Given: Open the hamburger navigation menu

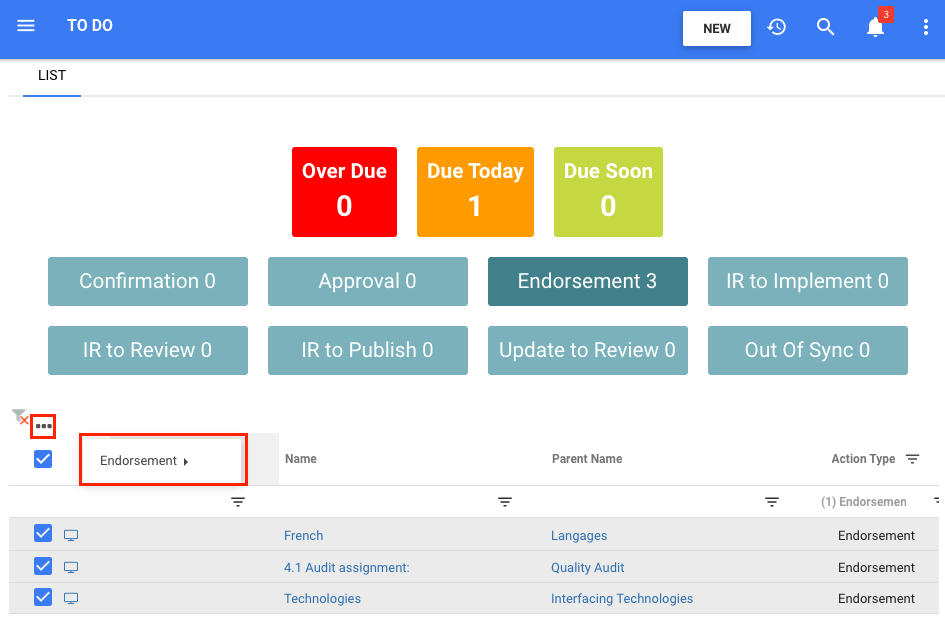Looking at the screenshot, I should click(x=26, y=27).
